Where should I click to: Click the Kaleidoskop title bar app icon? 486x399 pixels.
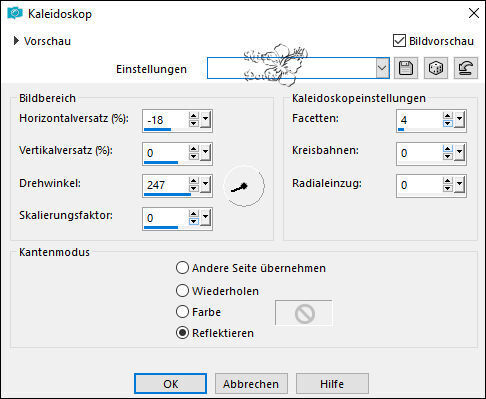pyautogui.click(x=15, y=14)
